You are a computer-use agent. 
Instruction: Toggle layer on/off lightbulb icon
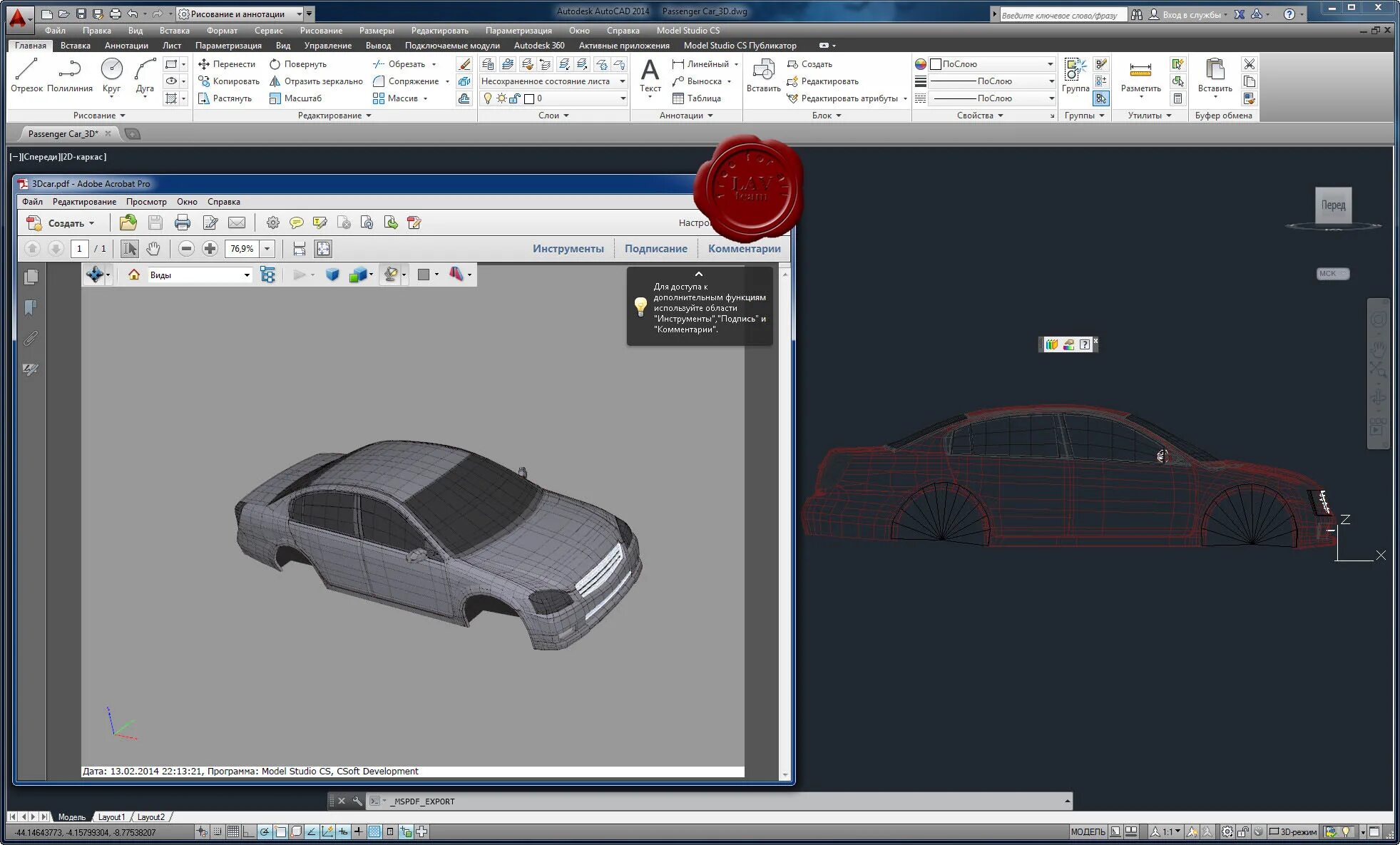point(488,98)
